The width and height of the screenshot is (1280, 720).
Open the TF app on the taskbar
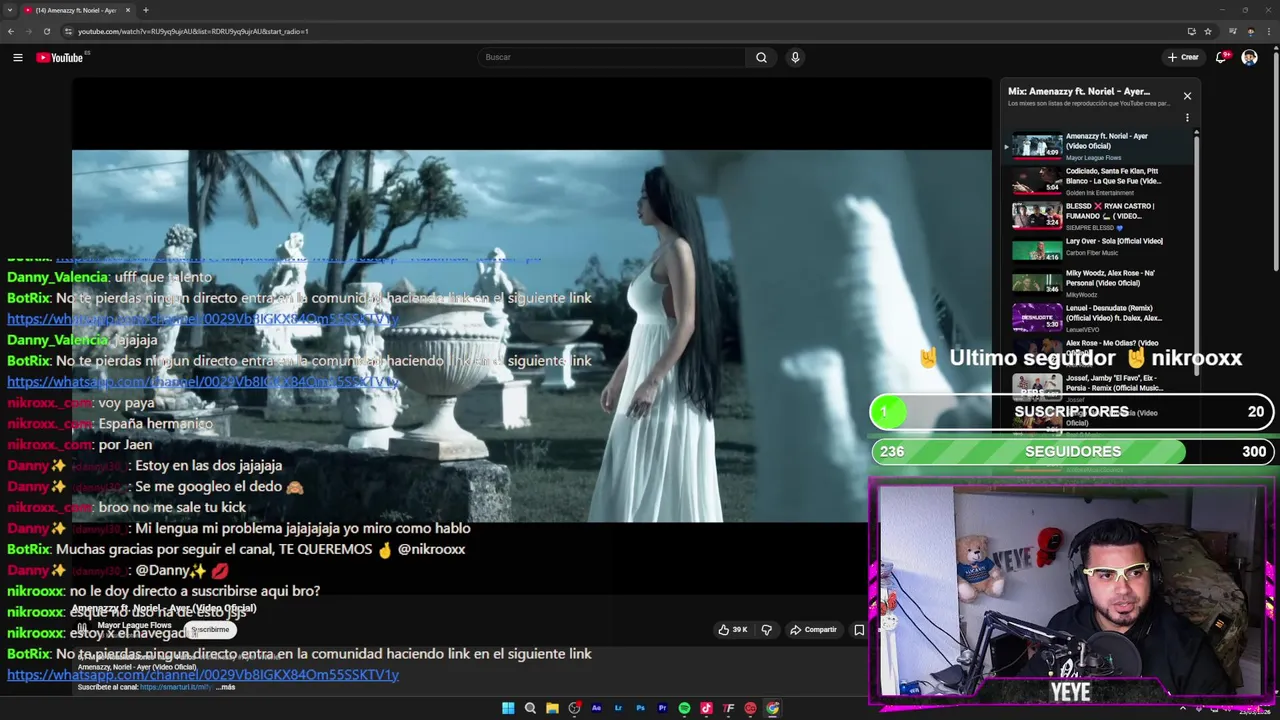click(x=728, y=708)
